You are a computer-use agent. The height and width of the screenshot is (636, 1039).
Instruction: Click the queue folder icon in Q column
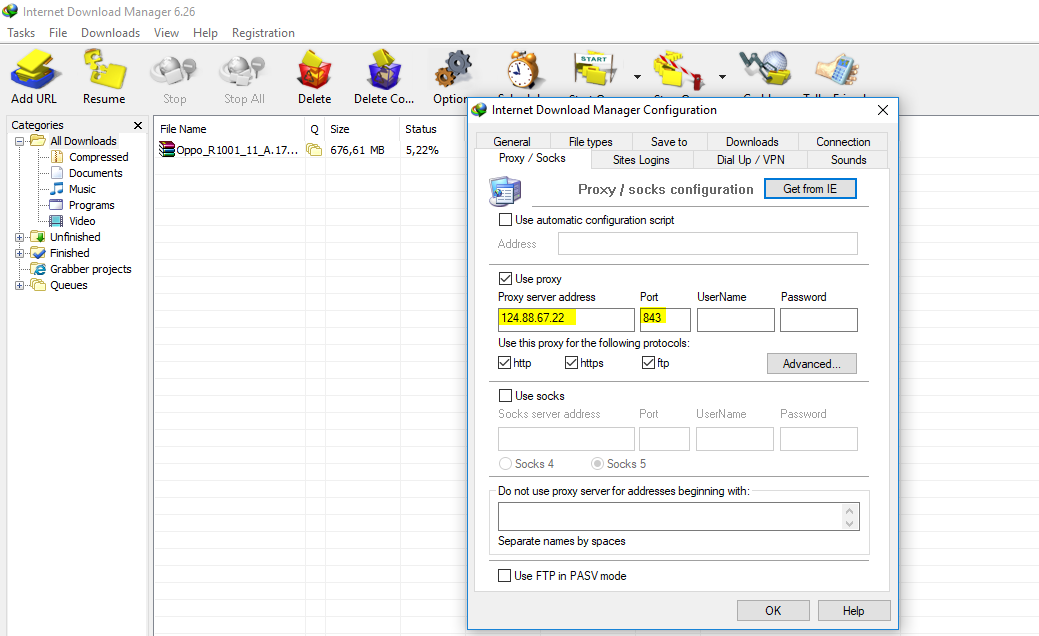coord(314,150)
